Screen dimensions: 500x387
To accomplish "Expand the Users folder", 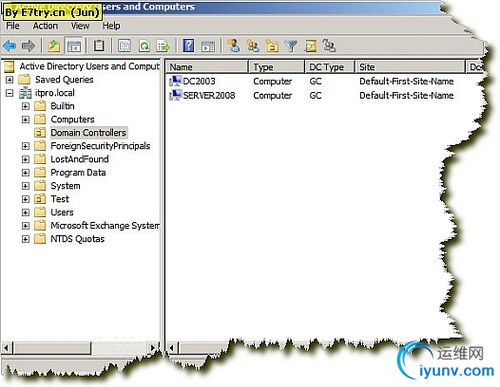I will pos(25,212).
